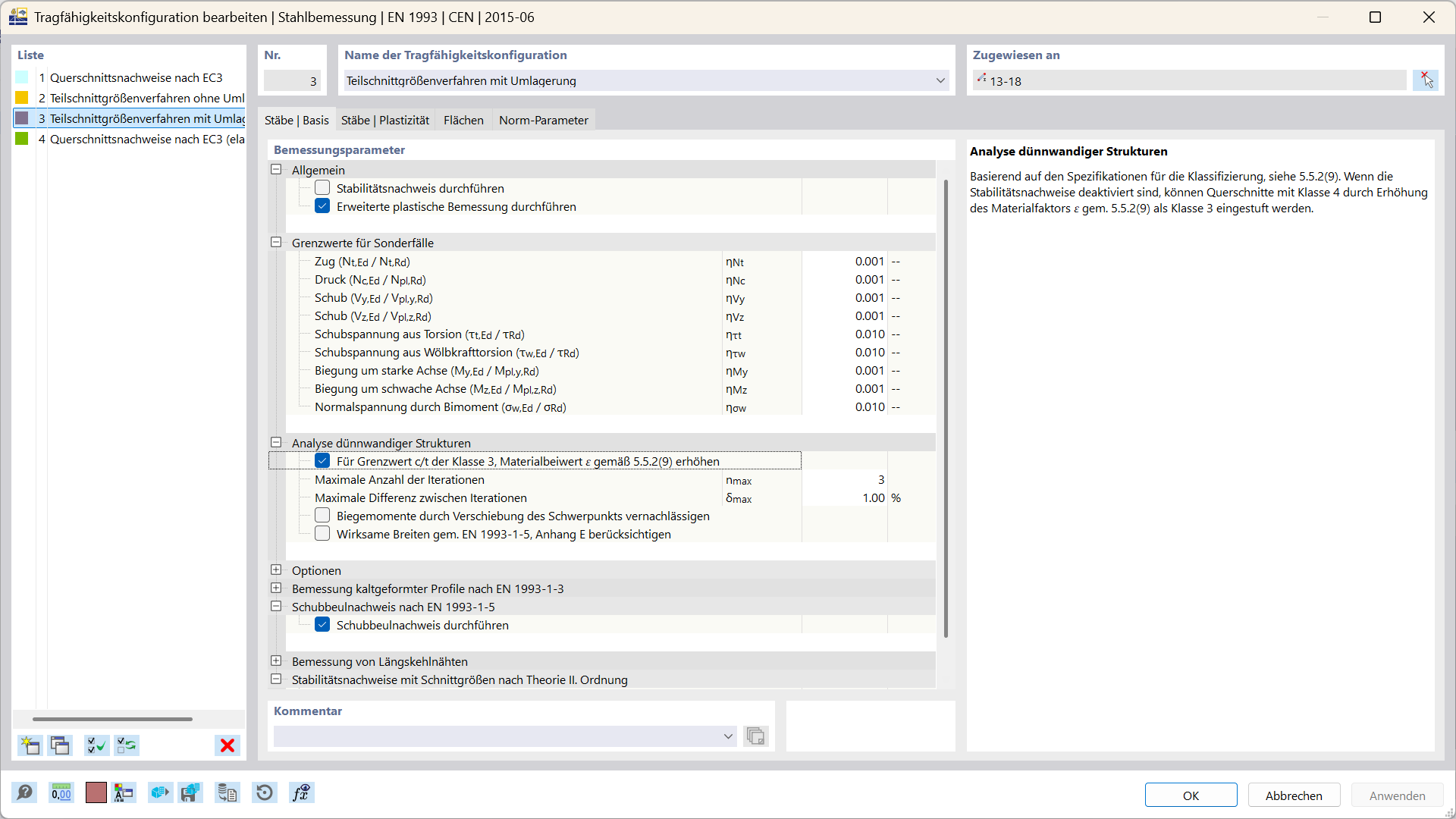Switch to Stäbe | Plastizität tab

[385, 120]
